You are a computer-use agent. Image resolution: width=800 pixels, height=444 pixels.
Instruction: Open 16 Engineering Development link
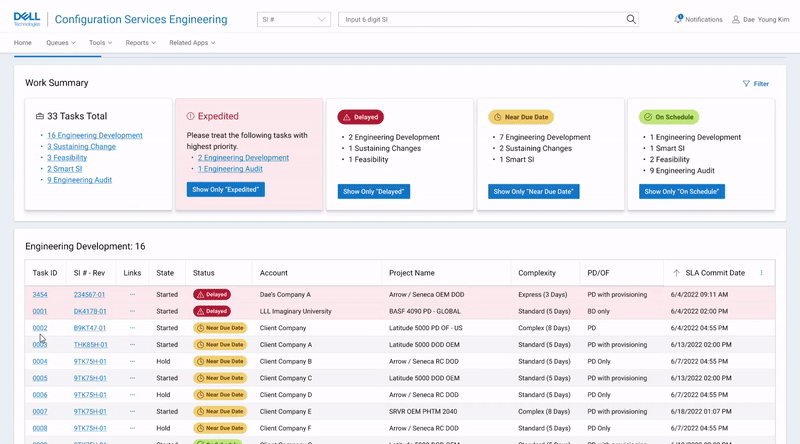[x=95, y=135]
